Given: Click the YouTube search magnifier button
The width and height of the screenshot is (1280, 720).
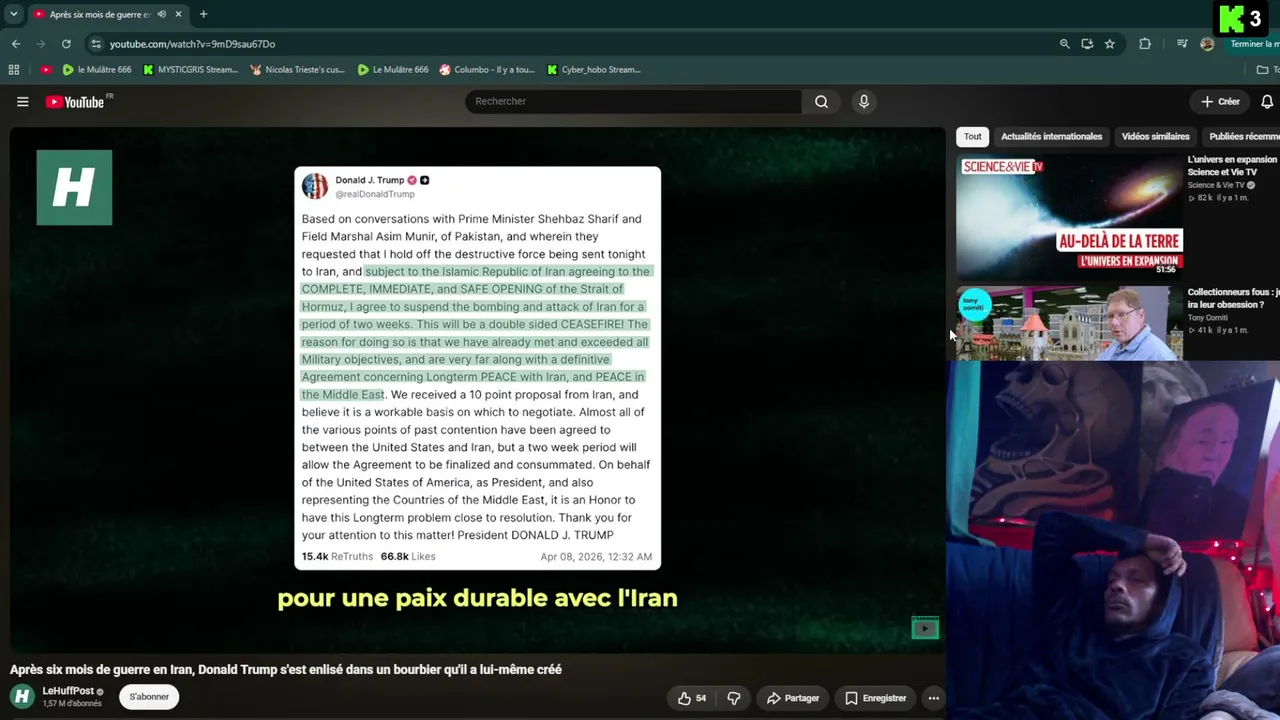Looking at the screenshot, I should tap(821, 101).
